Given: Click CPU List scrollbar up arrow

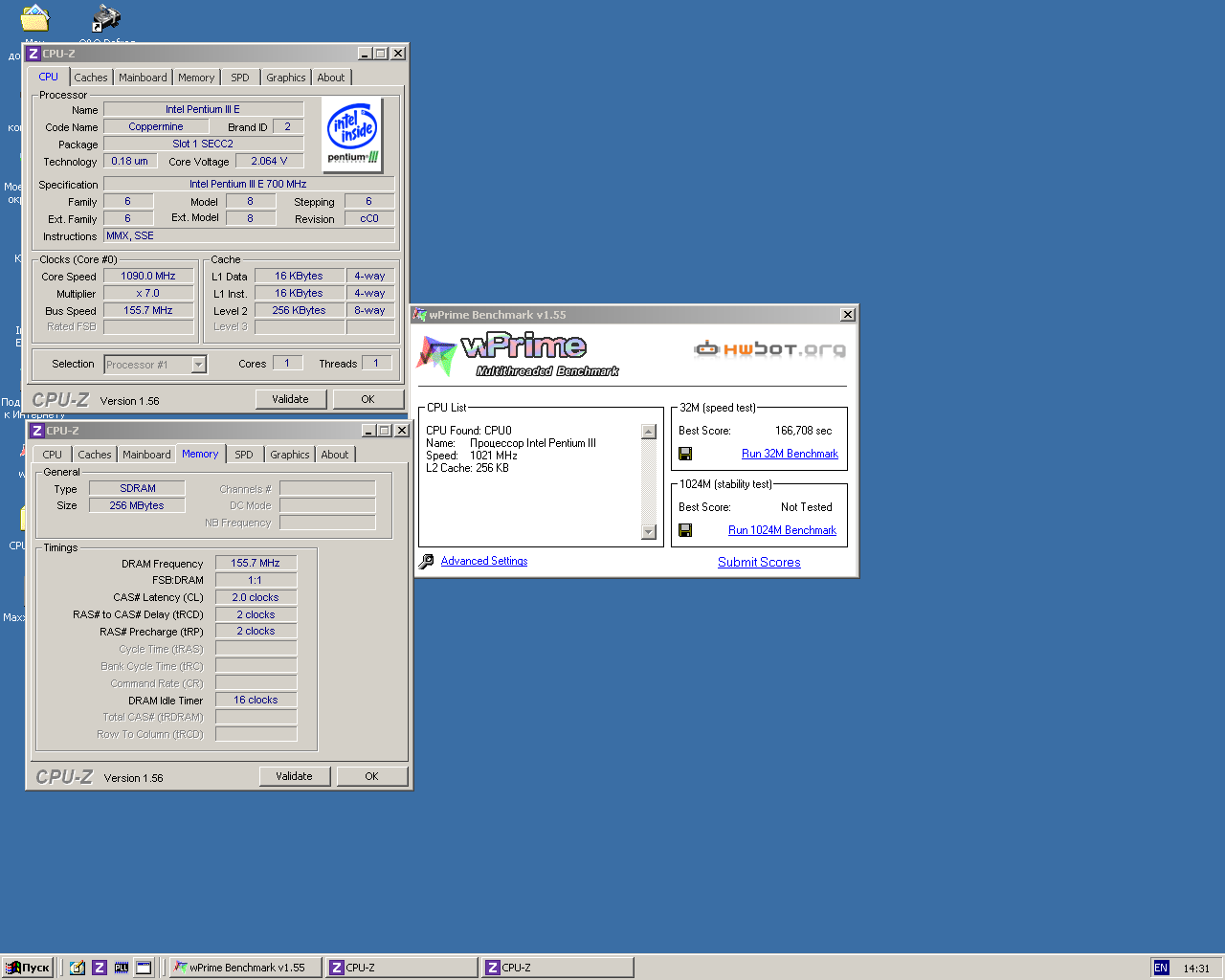Looking at the screenshot, I should [649, 431].
